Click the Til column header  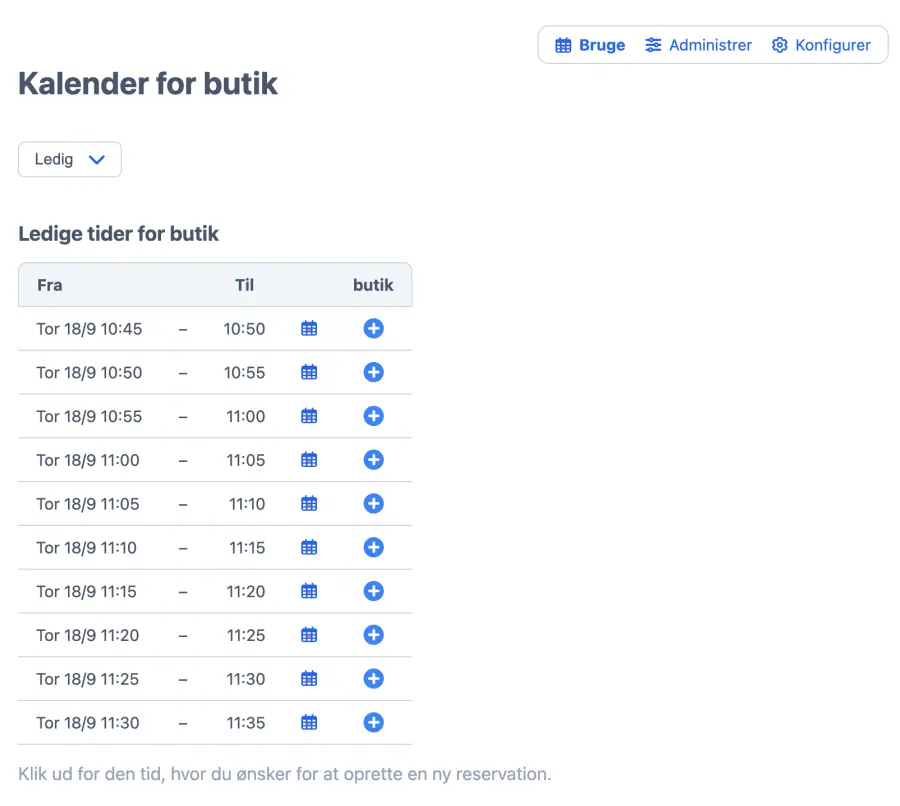click(x=244, y=285)
